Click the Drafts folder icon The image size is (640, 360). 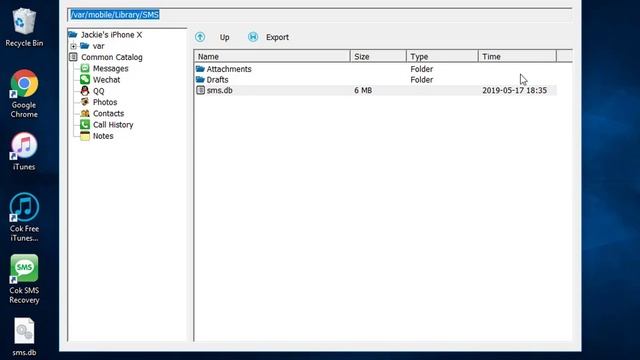[200, 79]
